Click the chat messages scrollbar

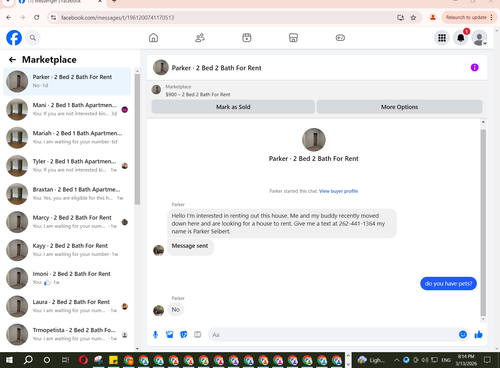(x=483, y=223)
